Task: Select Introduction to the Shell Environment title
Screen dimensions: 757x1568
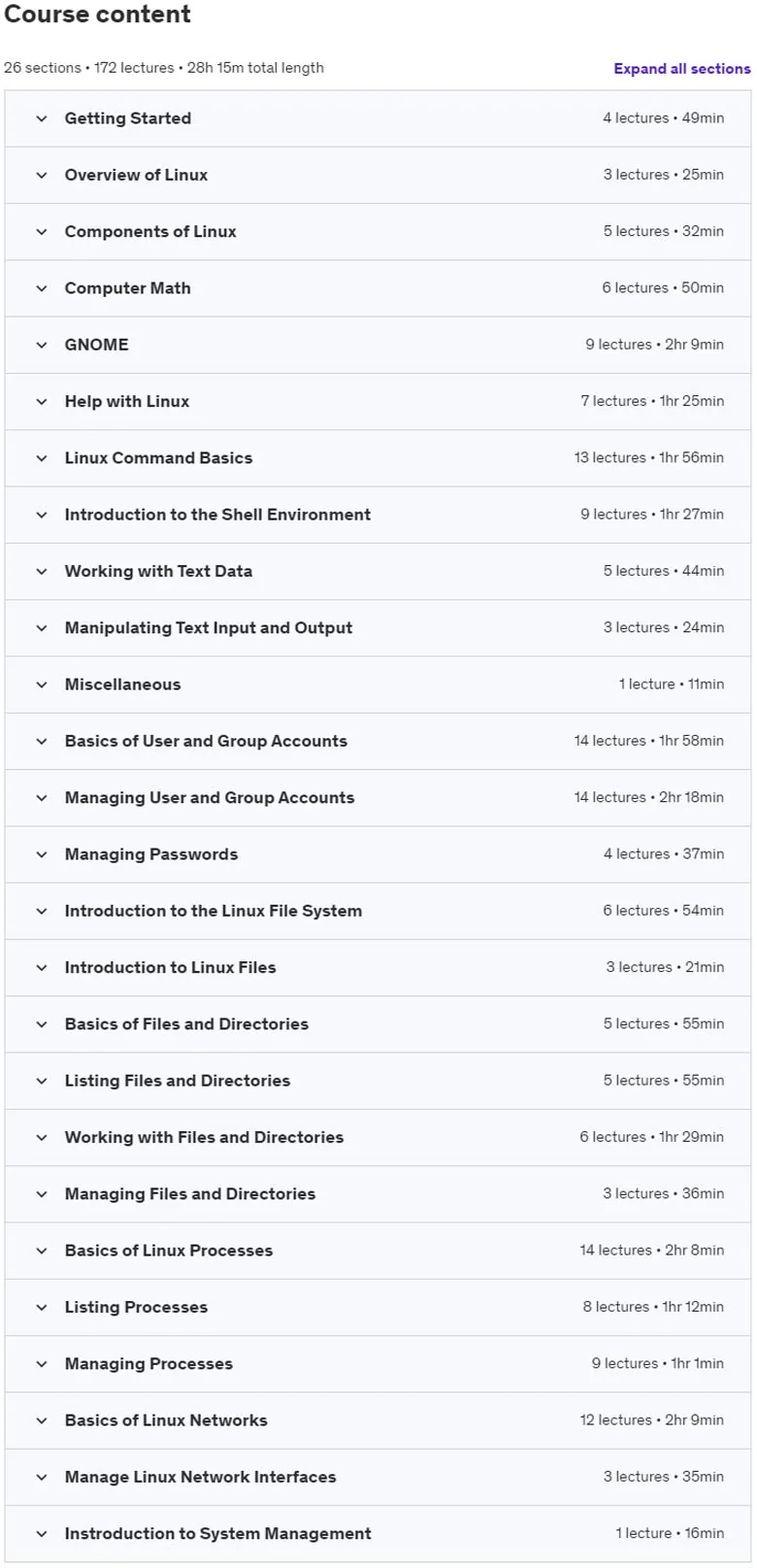Action: point(217,515)
